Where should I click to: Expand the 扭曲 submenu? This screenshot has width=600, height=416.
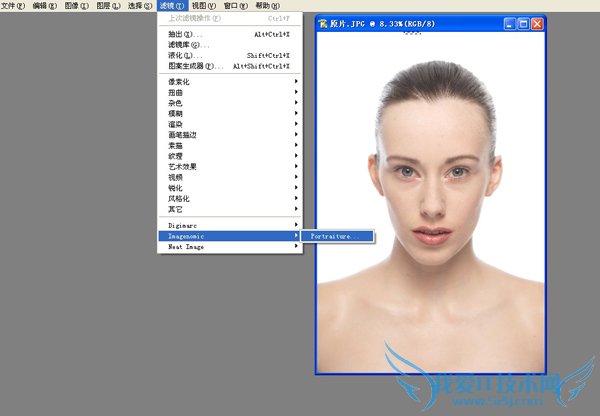(x=230, y=92)
